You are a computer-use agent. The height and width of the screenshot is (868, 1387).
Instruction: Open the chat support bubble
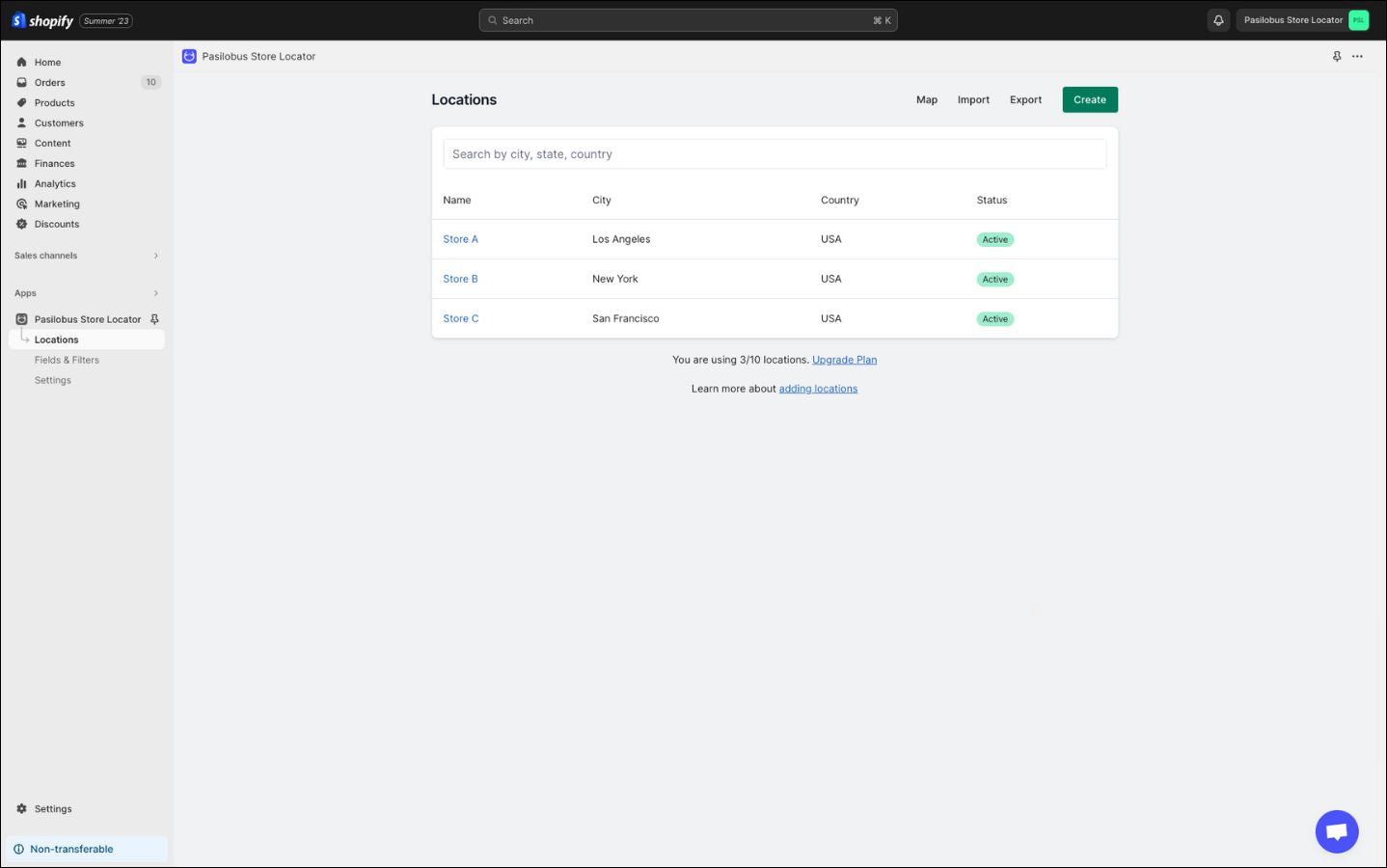pyautogui.click(x=1336, y=830)
